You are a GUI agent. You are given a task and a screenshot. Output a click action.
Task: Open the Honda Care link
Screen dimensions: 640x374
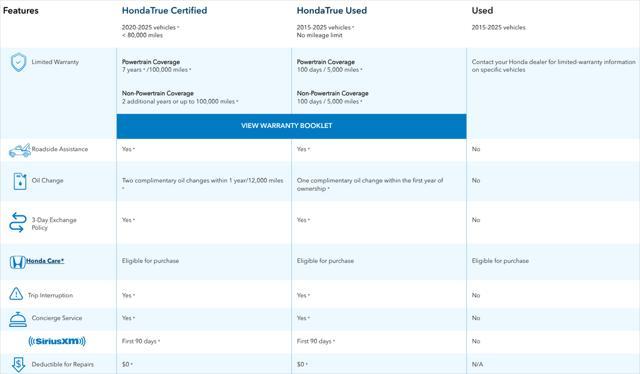click(x=45, y=261)
